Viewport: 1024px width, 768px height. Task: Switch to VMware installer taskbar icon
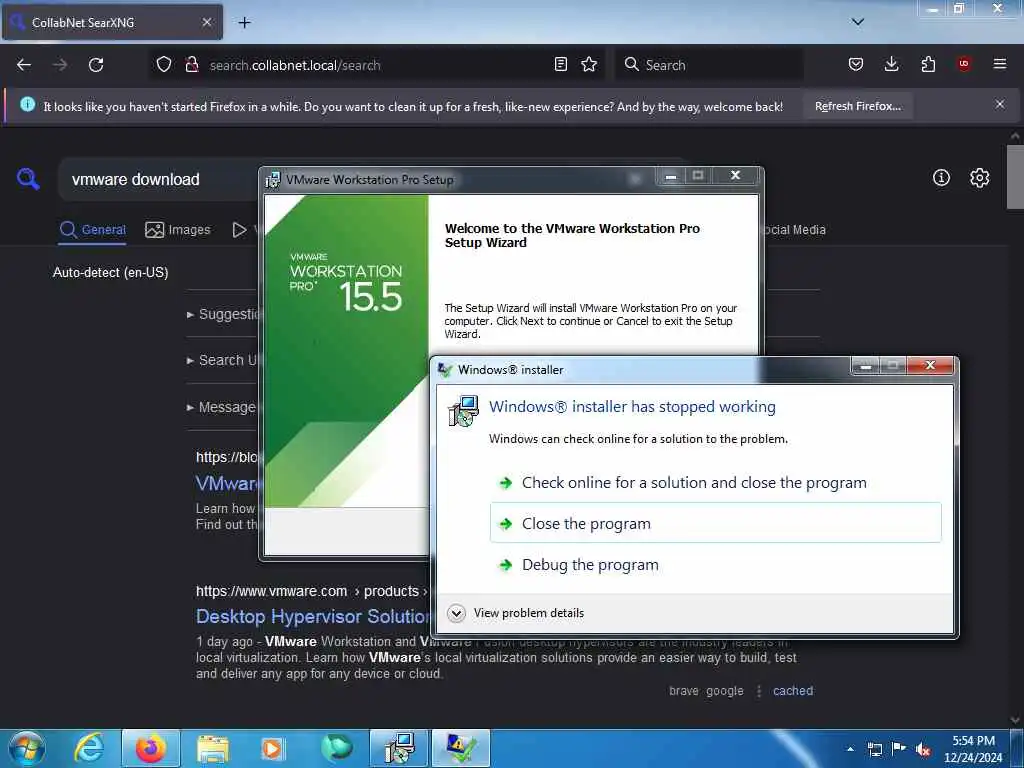click(399, 748)
